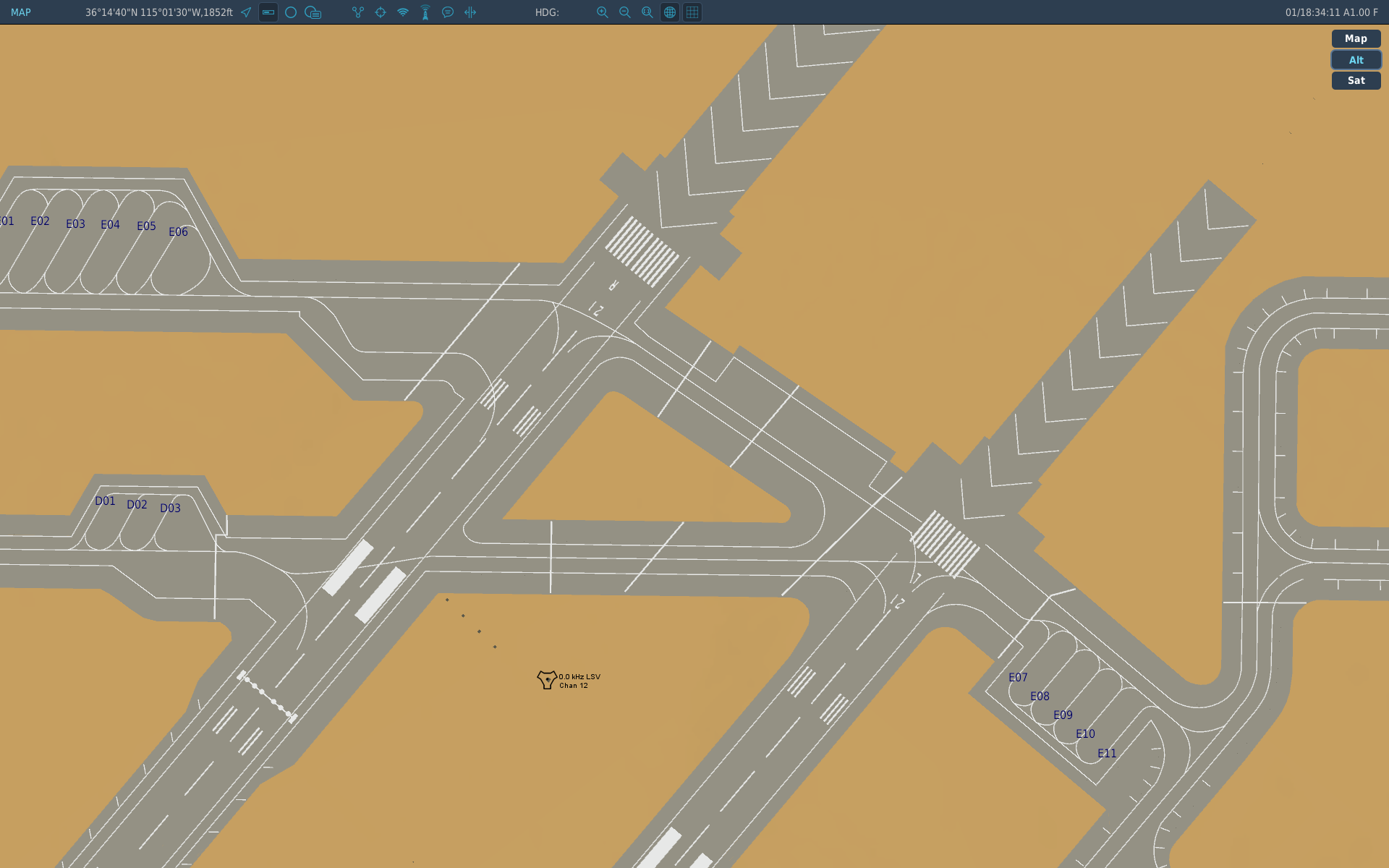Zoom out with the minus magnifier
Viewport: 1389px width, 868px height.
[625, 12]
